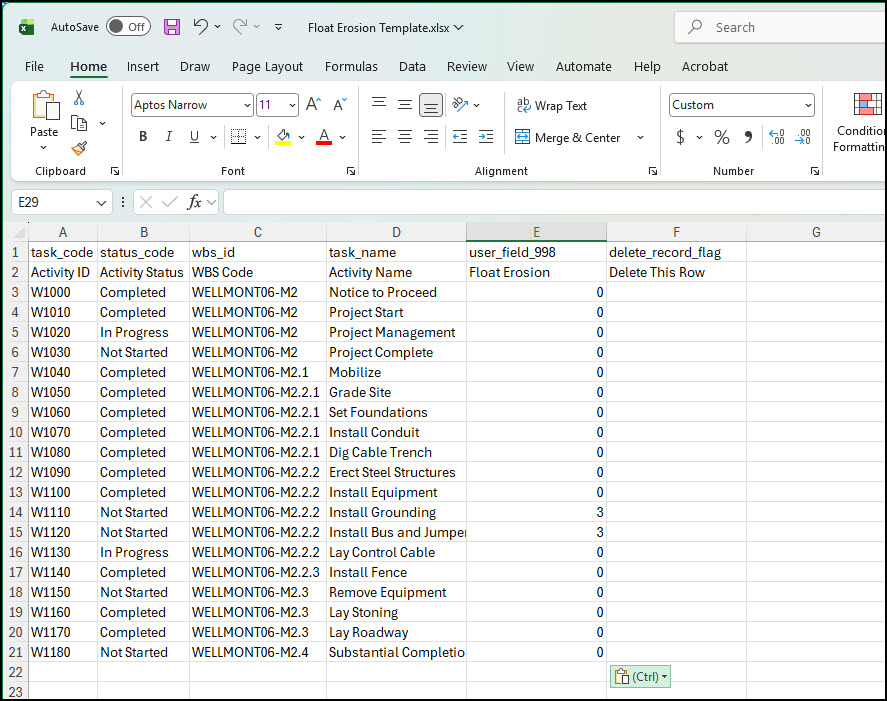887x701 pixels.
Task: Click Merge & Center button
Action: [x=567, y=137]
